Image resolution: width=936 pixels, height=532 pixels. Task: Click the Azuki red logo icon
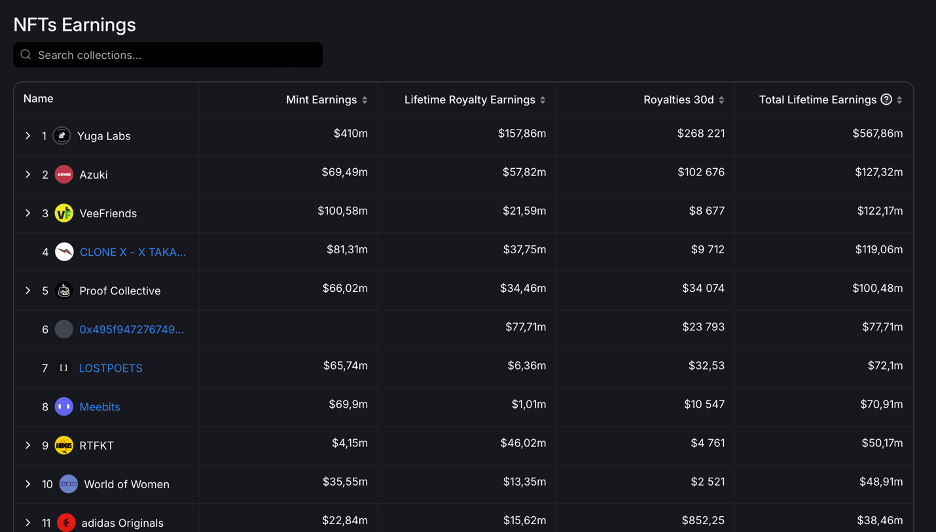pos(64,175)
